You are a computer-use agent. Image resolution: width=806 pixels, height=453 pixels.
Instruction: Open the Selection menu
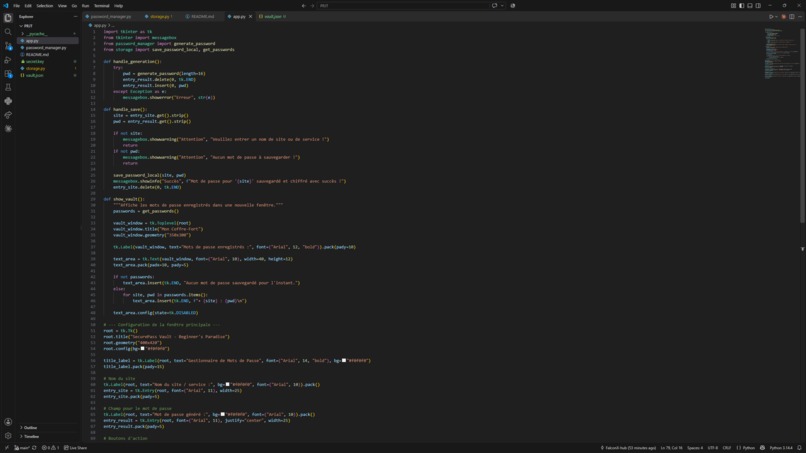[x=45, y=6]
